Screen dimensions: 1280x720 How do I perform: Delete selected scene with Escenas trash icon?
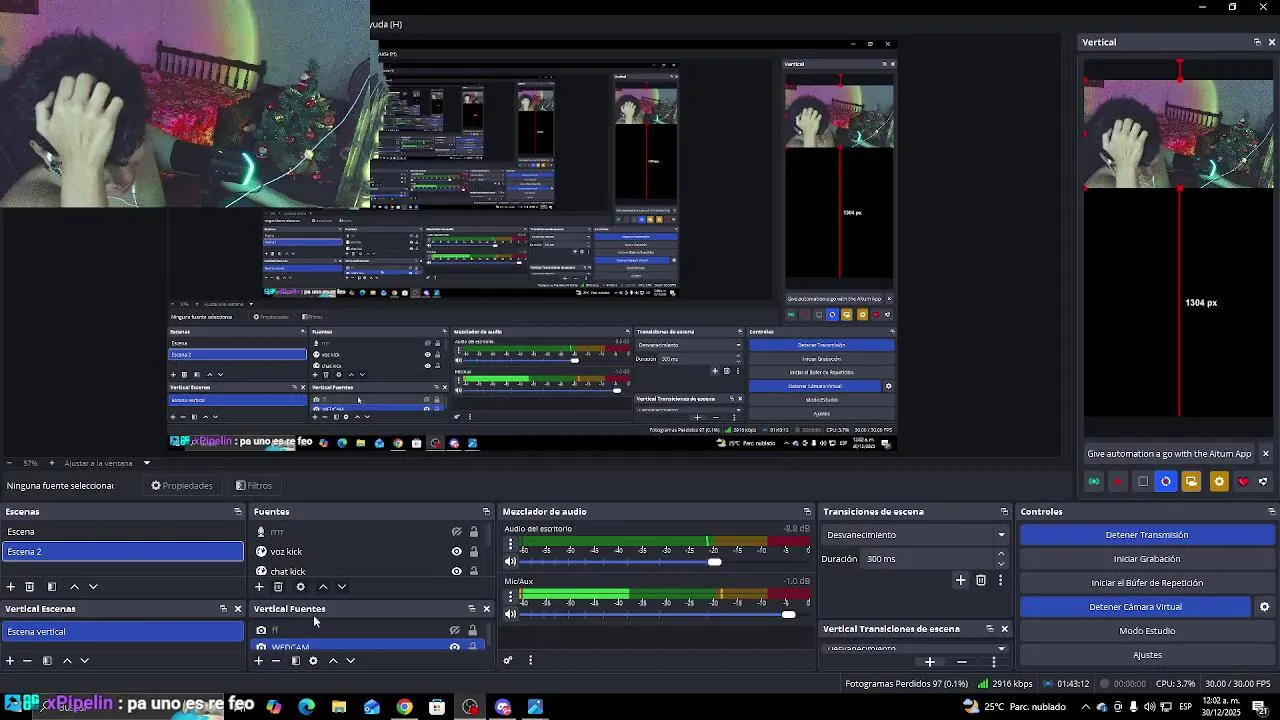(x=30, y=587)
